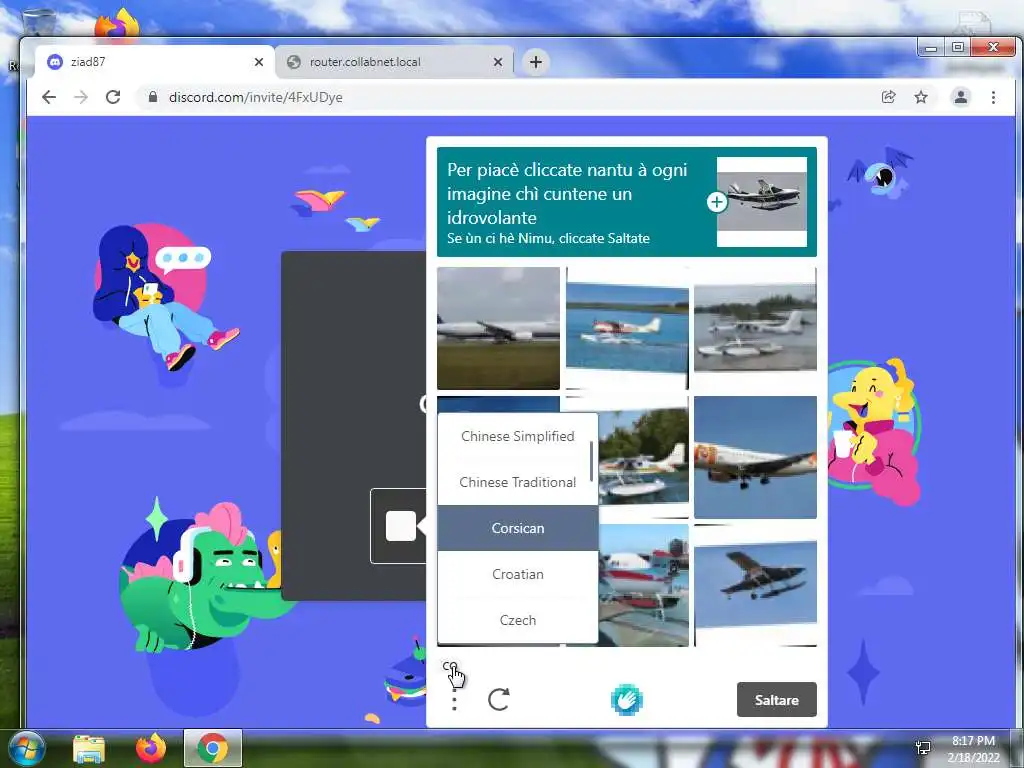This screenshot has width=1024, height=768.
Task: Launch Firefox from the taskbar
Action: 150,748
